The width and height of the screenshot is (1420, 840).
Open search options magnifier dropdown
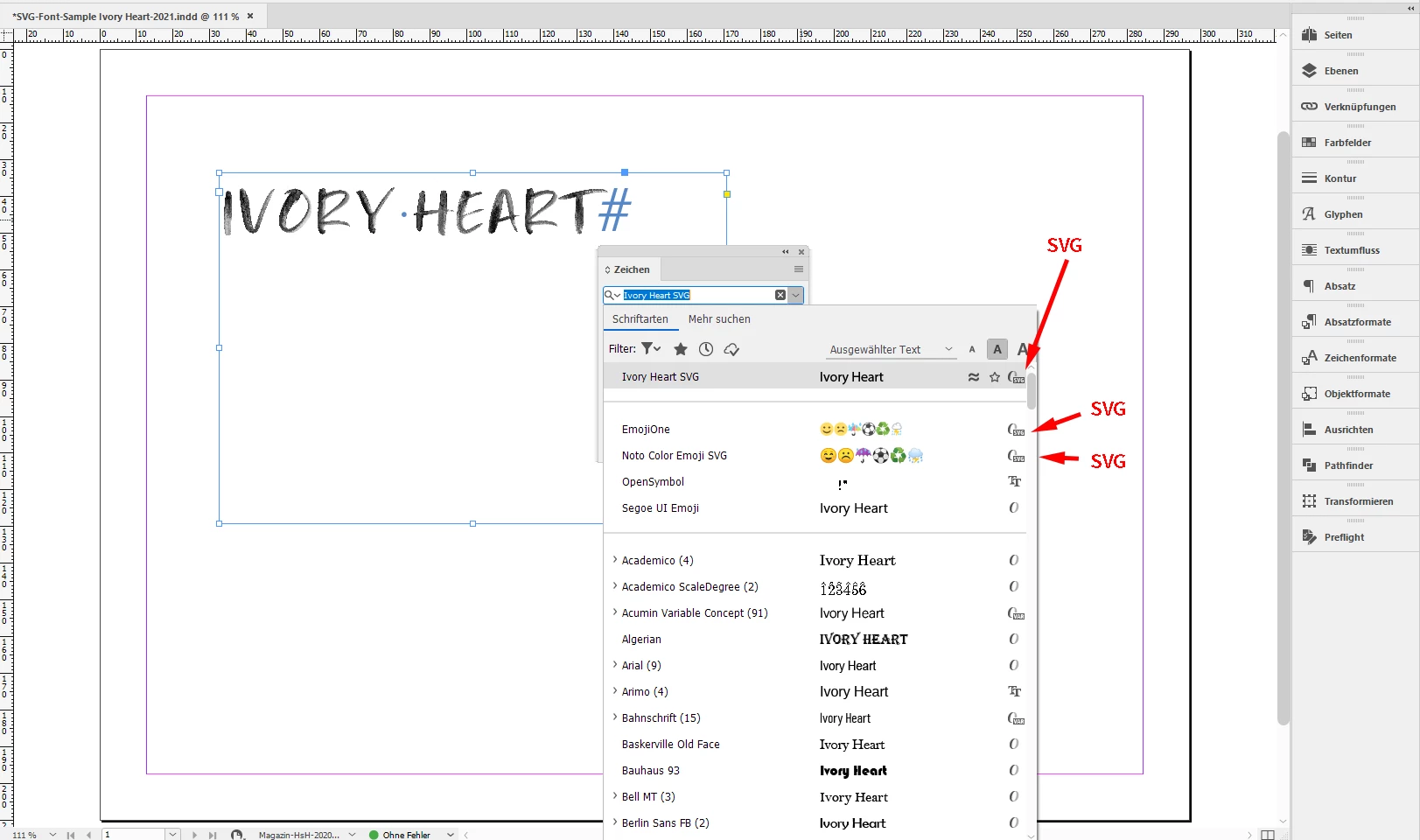coord(612,295)
